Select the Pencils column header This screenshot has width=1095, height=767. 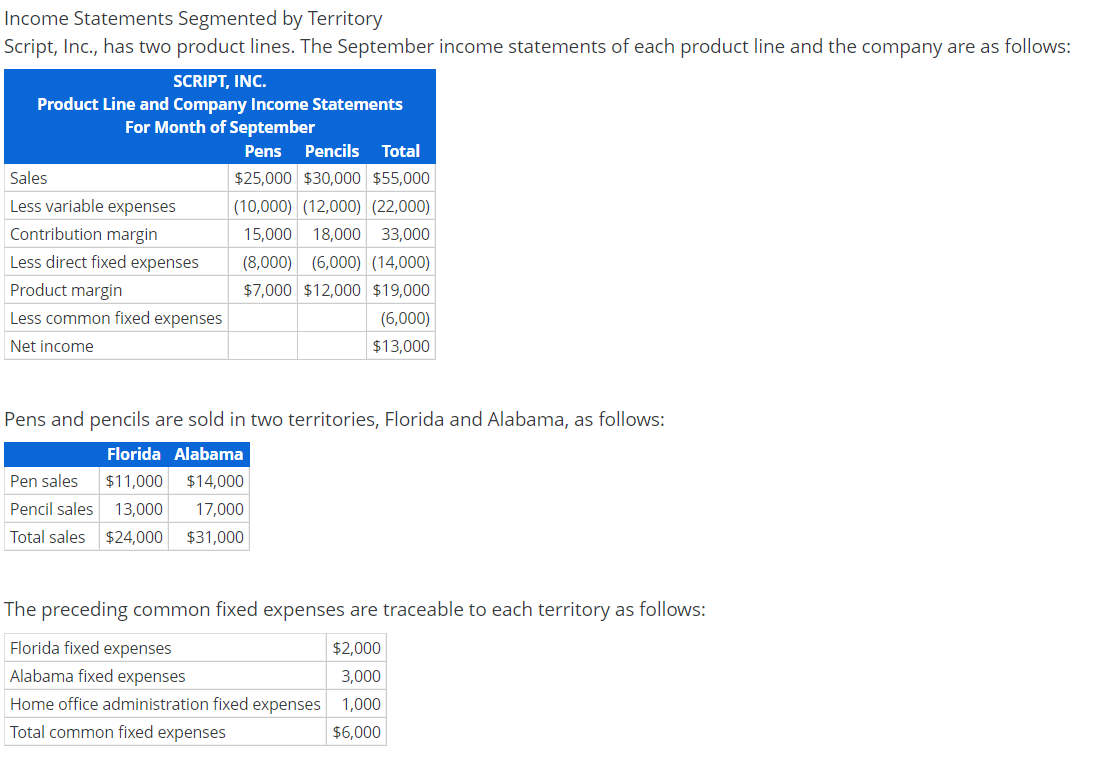[331, 151]
